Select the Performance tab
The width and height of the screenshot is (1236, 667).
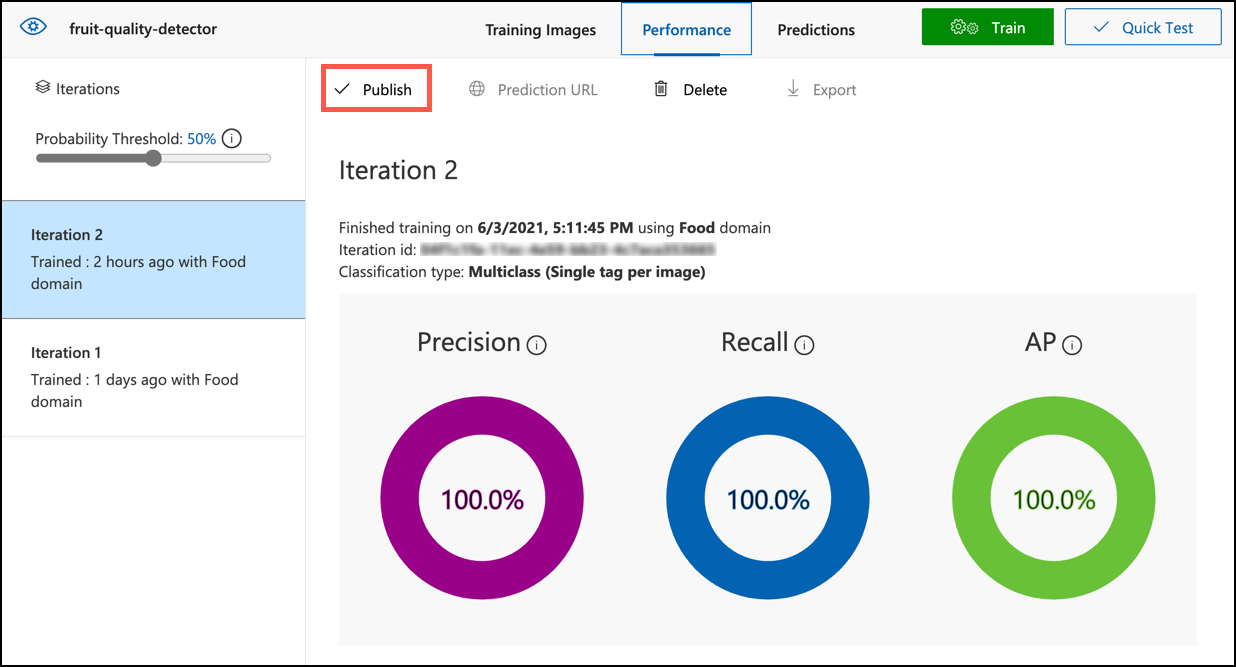point(686,30)
